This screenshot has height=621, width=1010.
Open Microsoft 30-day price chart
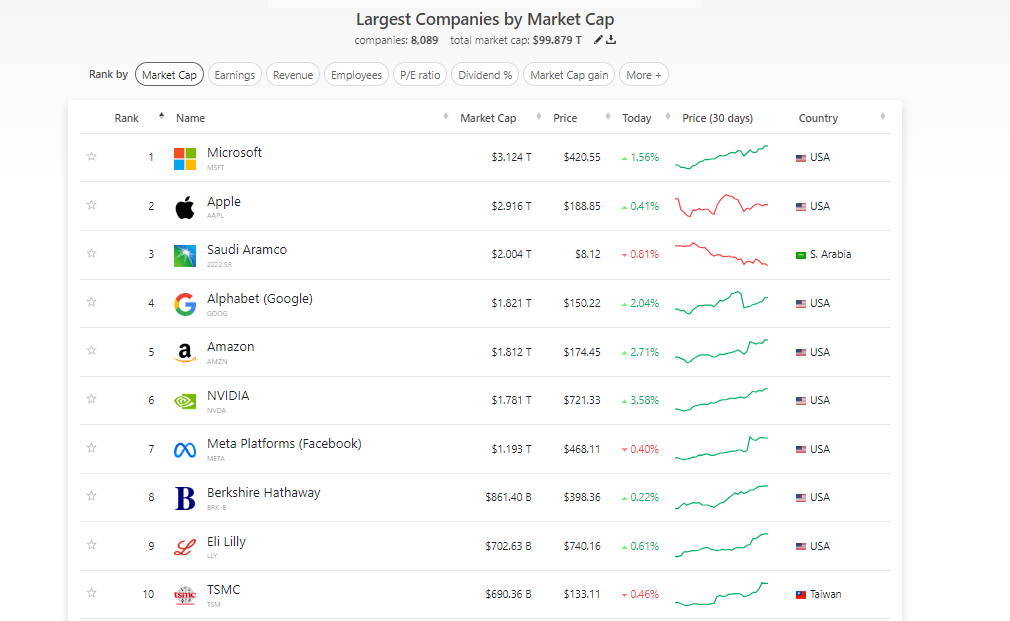(x=721, y=157)
